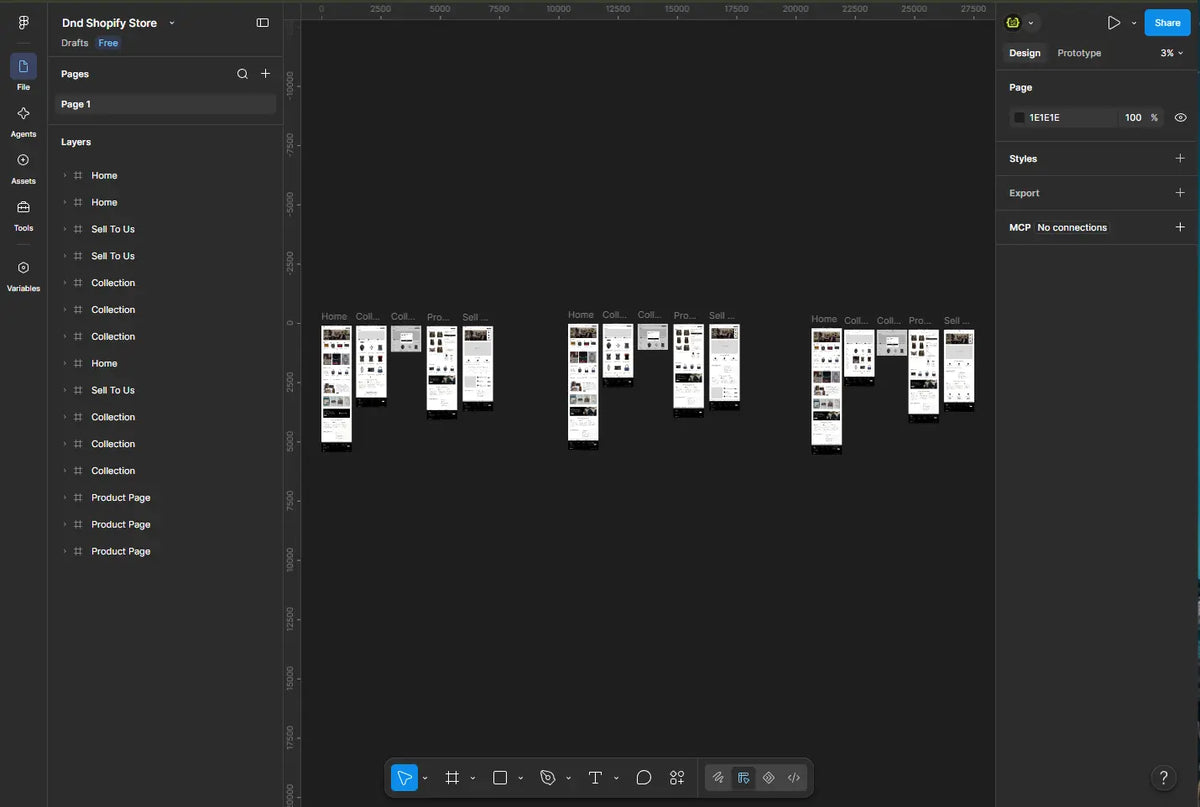Open the dropdown arrow beside the avatar
The image size is (1200, 807).
(x=1031, y=23)
